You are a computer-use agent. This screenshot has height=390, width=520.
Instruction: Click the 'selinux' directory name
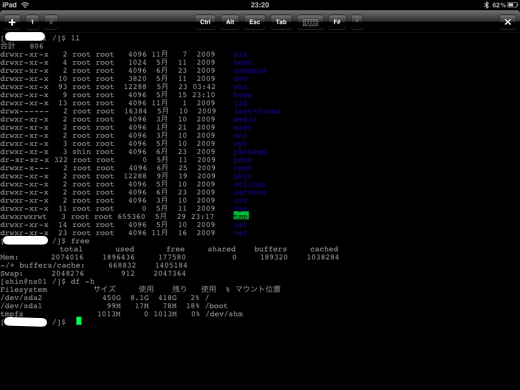tap(250, 184)
